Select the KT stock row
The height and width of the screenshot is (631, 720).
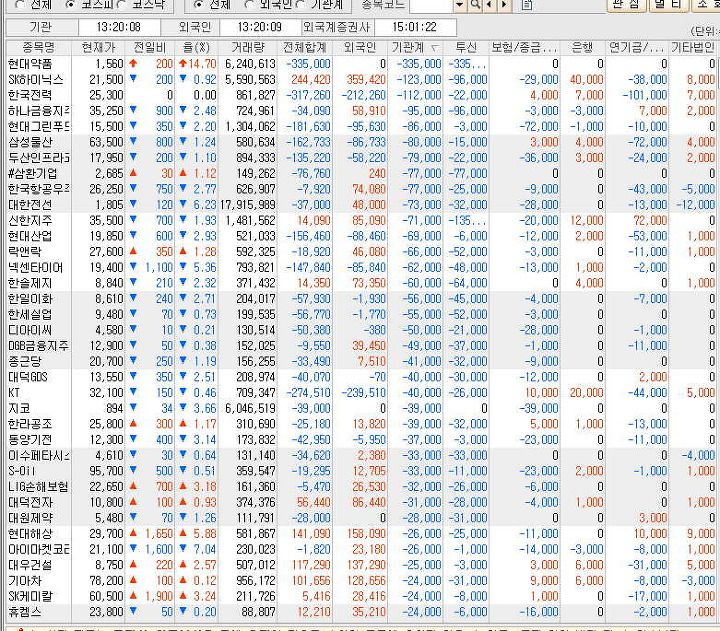click(360, 392)
